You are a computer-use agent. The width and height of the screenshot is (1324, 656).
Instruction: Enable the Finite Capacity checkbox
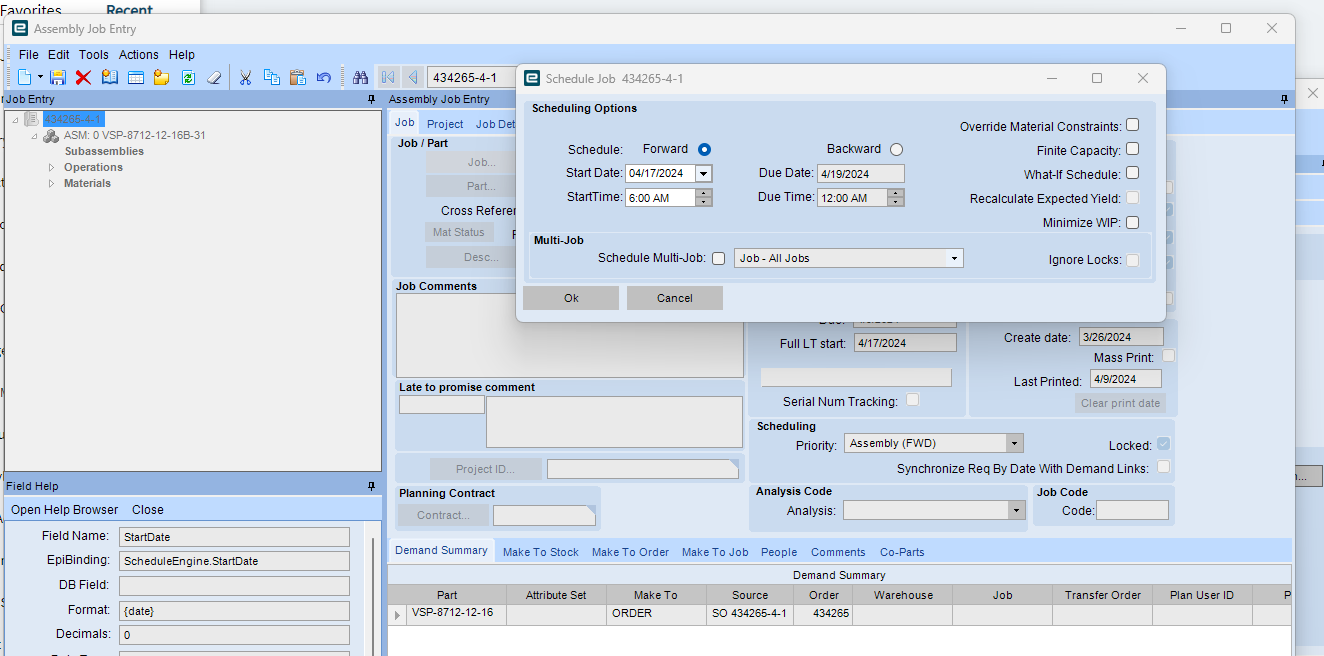(x=1132, y=150)
